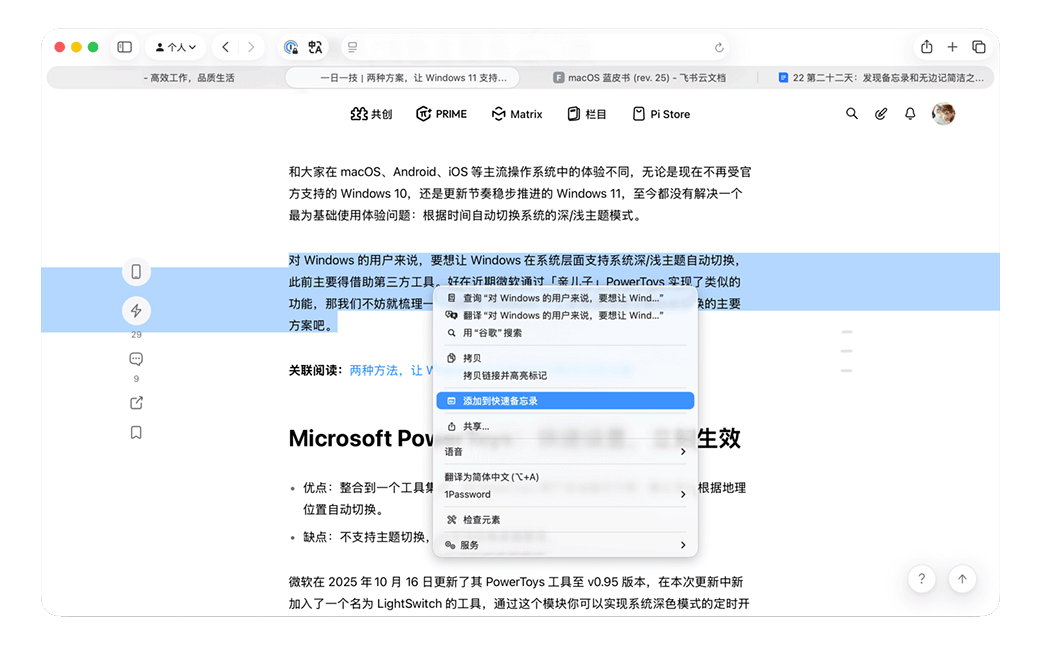Screen dimensions: 1040x670
Task: Select 查询 context menu entry
Action: pyautogui.click(x=565, y=298)
